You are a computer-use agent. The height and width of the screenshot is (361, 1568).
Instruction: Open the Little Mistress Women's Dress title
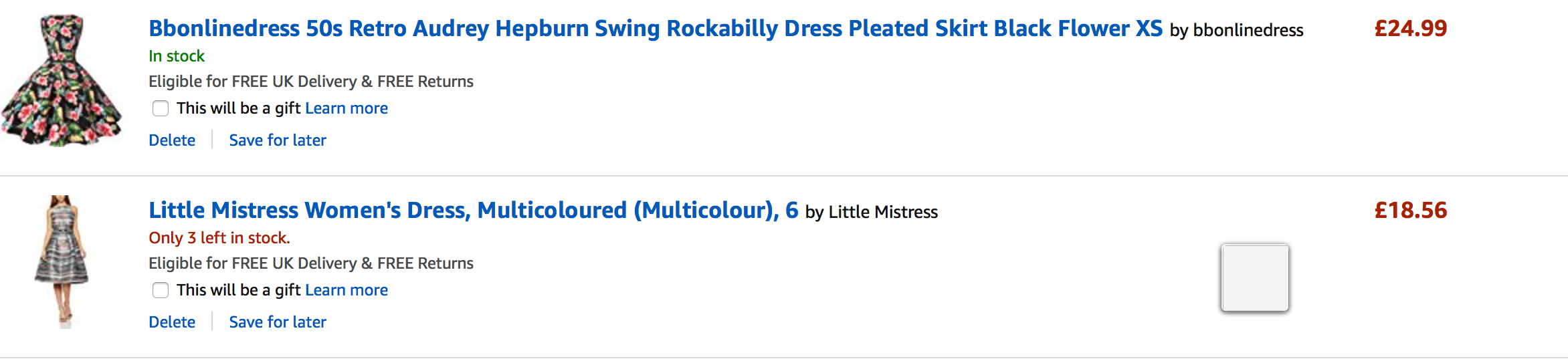coord(474,211)
